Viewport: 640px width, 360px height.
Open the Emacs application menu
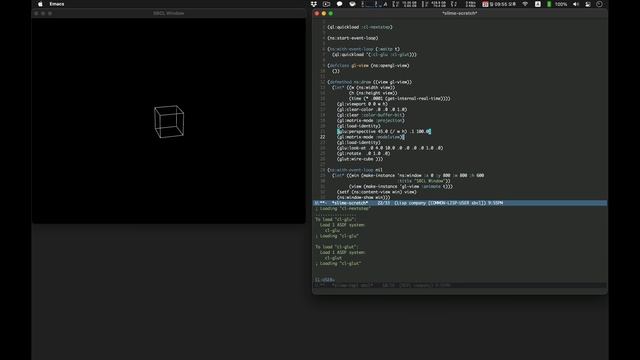[57, 4]
